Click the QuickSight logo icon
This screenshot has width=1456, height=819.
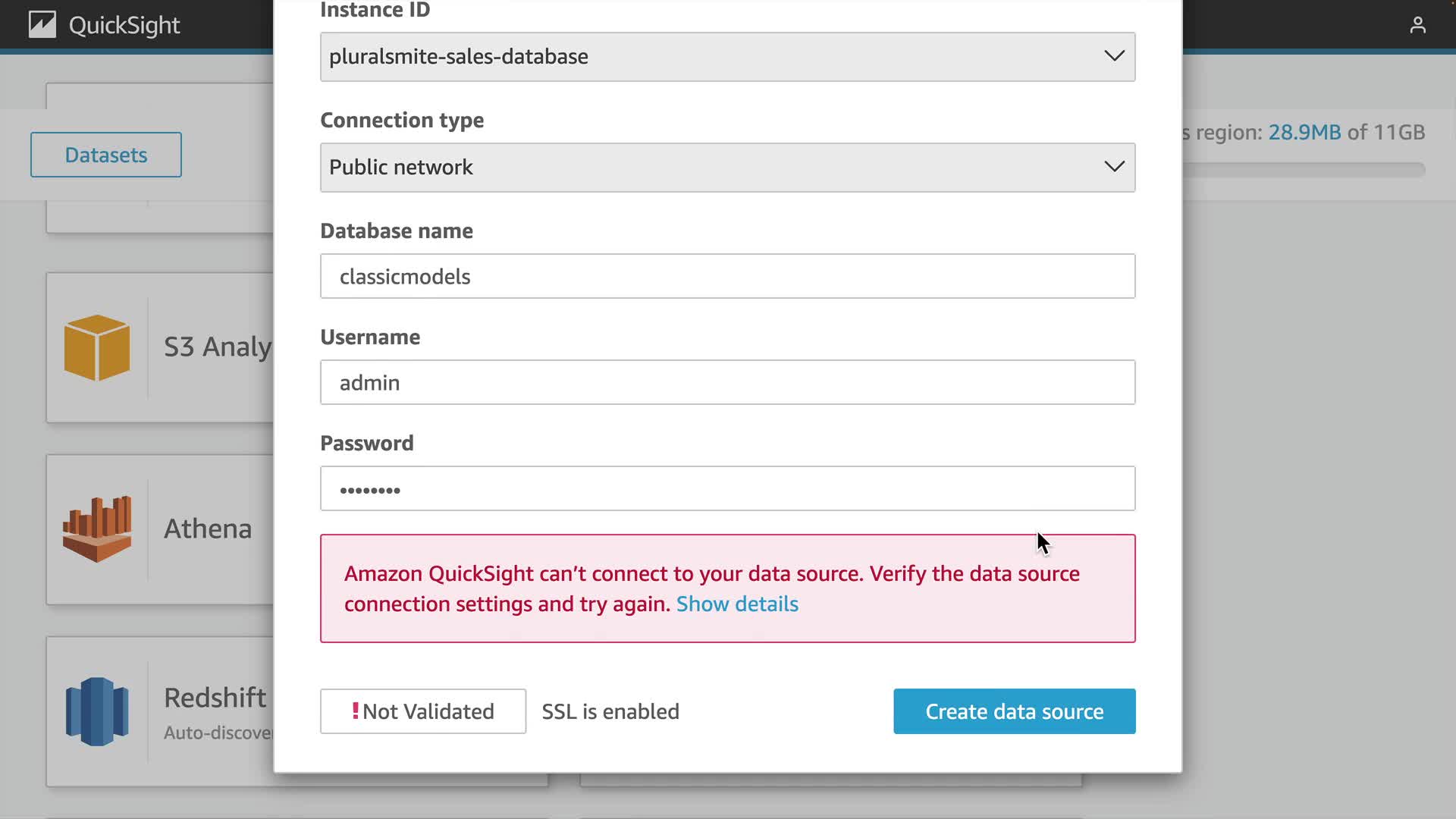coord(42,25)
